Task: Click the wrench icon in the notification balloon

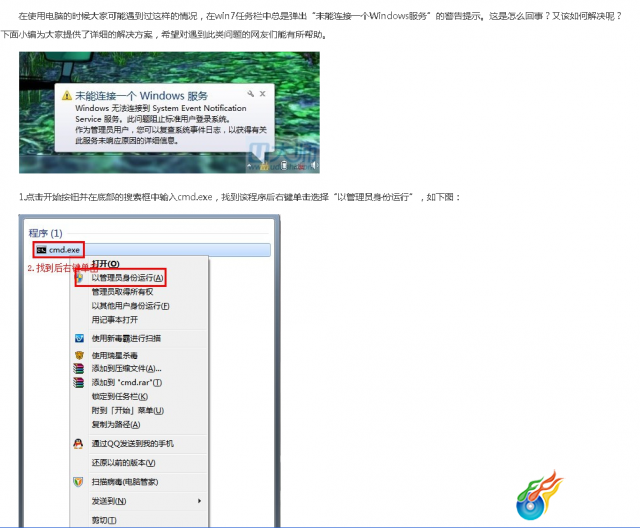Action: click(251, 94)
